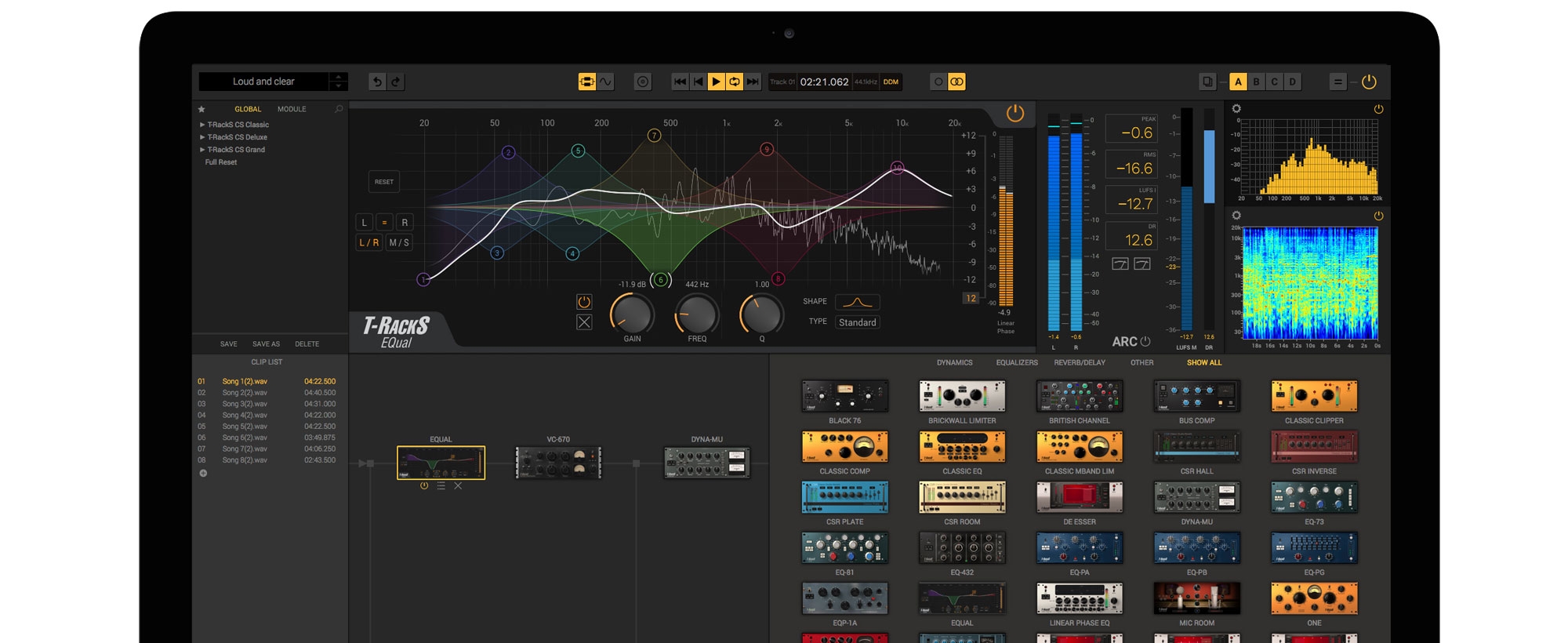Click SAVE AS under preset list
The image size is (1568, 643).
[266, 344]
